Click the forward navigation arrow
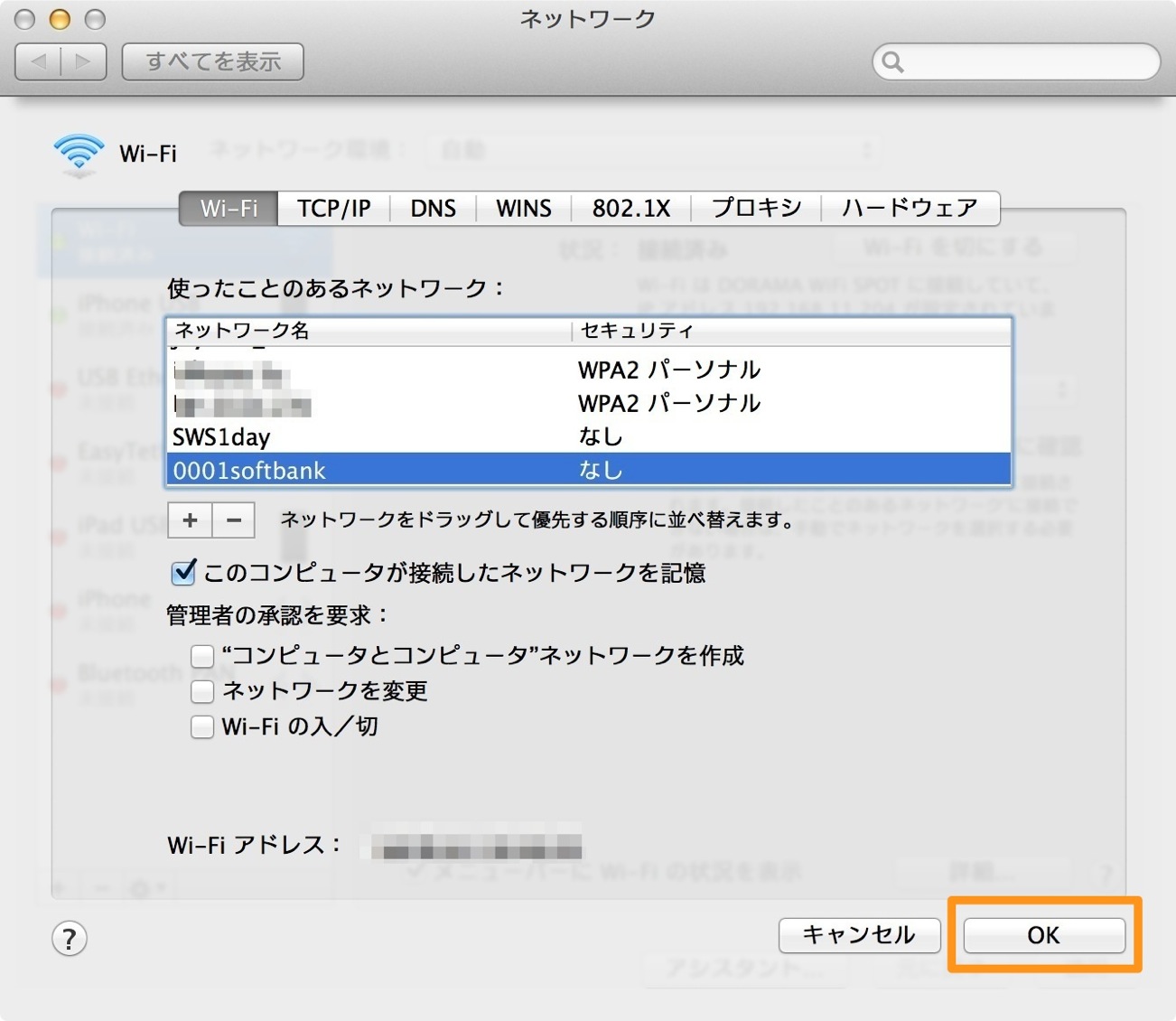This screenshot has height=1021, width=1176. (x=84, y=61)
